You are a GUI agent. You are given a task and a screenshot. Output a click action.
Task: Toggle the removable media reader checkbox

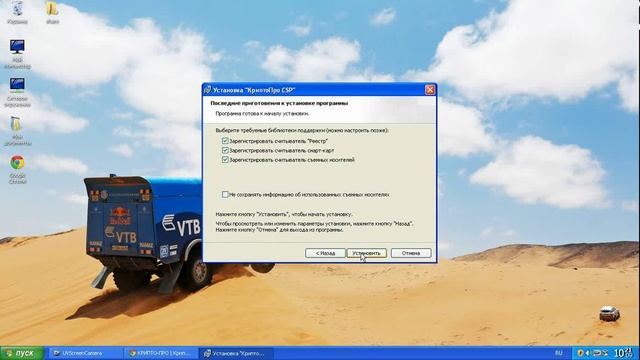pyautogui.click(x=225, y=160)
